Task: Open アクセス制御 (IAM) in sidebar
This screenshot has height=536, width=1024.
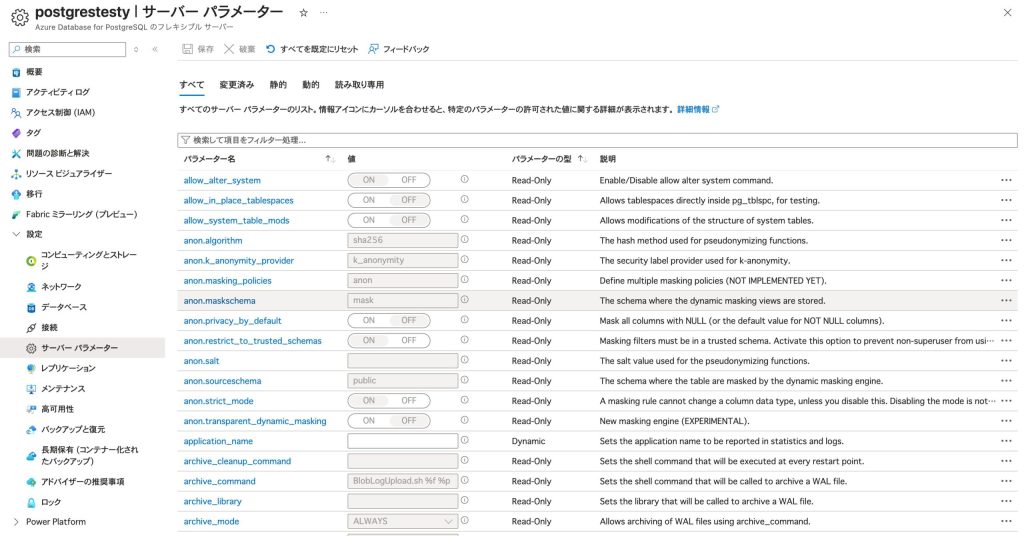Action: click(60, 112)
